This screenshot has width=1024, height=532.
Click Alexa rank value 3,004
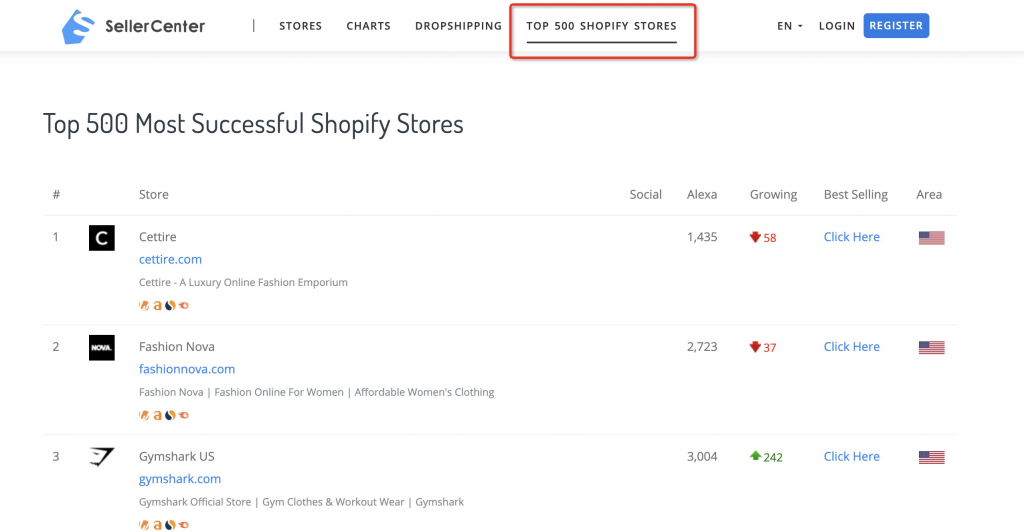(702, 456)
